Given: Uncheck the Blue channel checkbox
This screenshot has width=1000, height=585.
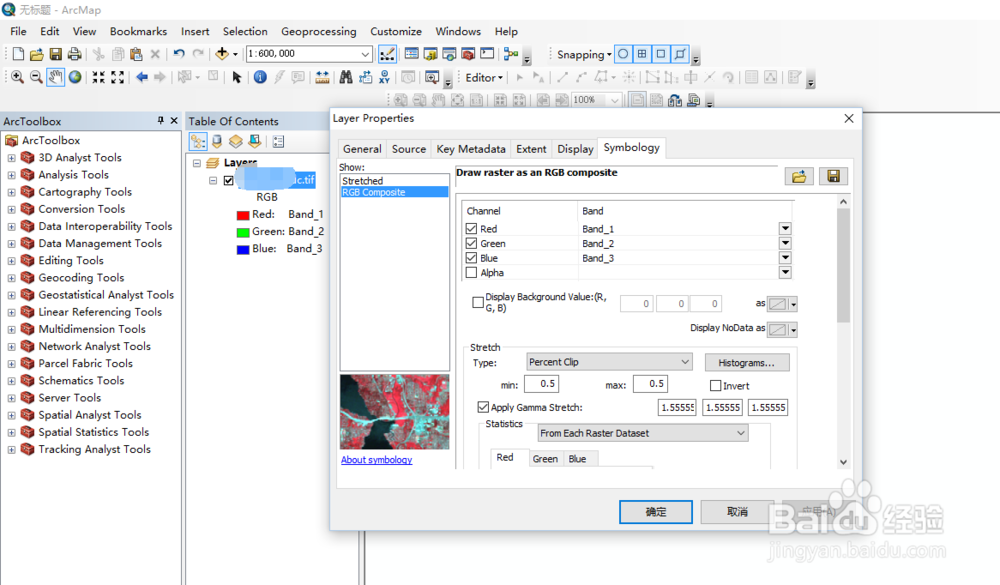Looking at the screenshot, I should (471, 258).
